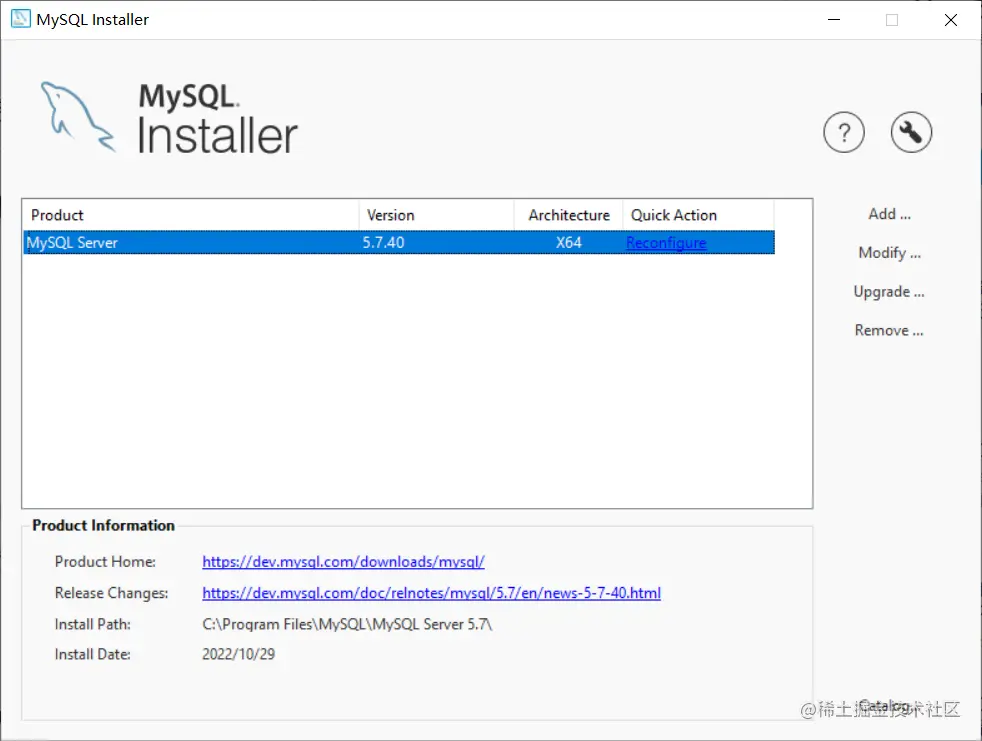Minimize the MySQL Installer window
982x741 pixels.
[x=834, y=19]
